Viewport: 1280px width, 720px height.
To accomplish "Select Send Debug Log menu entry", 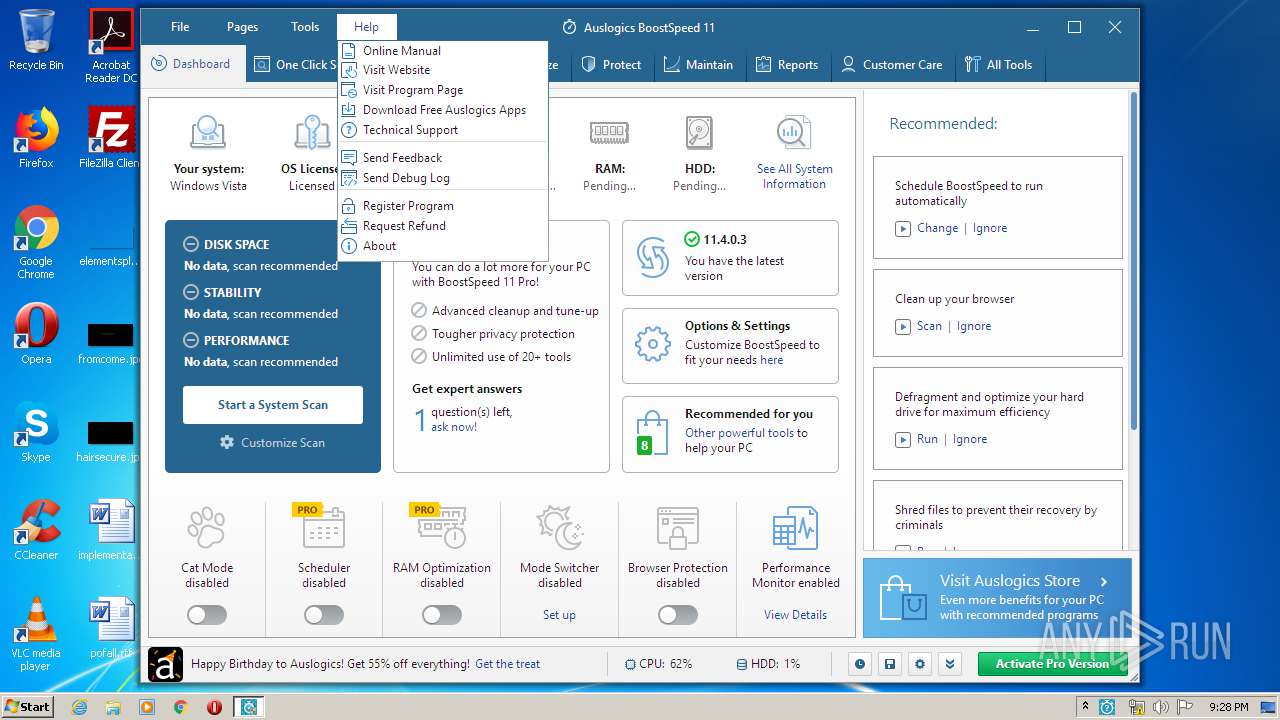I will pyautogui.click(x=442, y=178).
